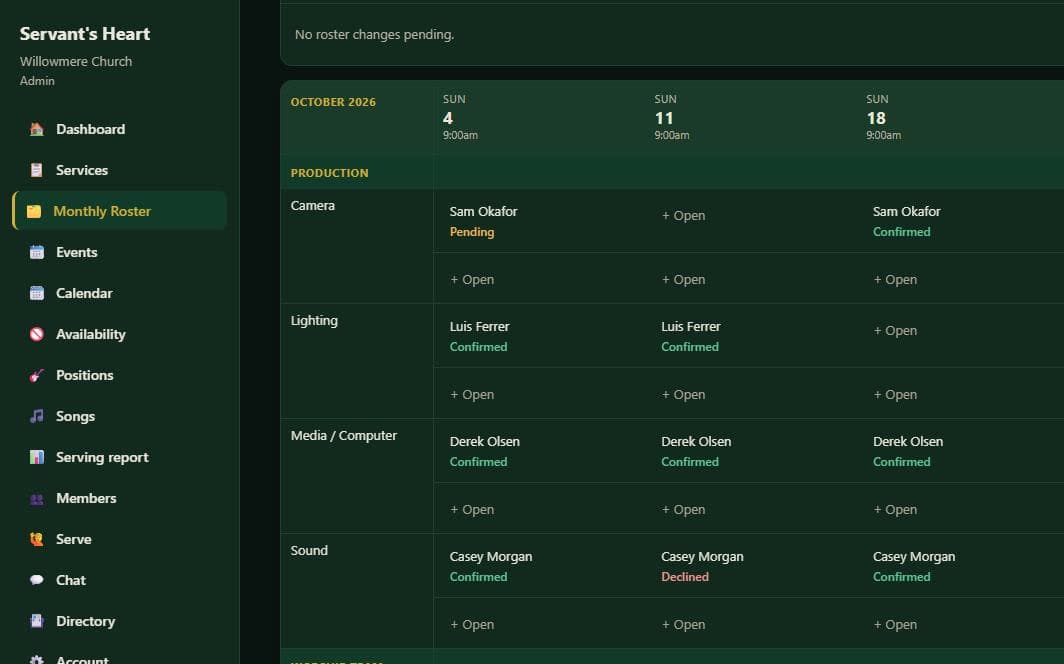Click the Songs music note icon

(37, 416)
